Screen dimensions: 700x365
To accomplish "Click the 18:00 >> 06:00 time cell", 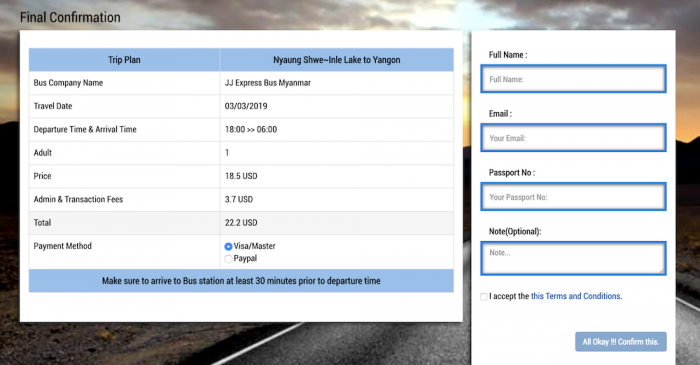I will tap(251, 129).
